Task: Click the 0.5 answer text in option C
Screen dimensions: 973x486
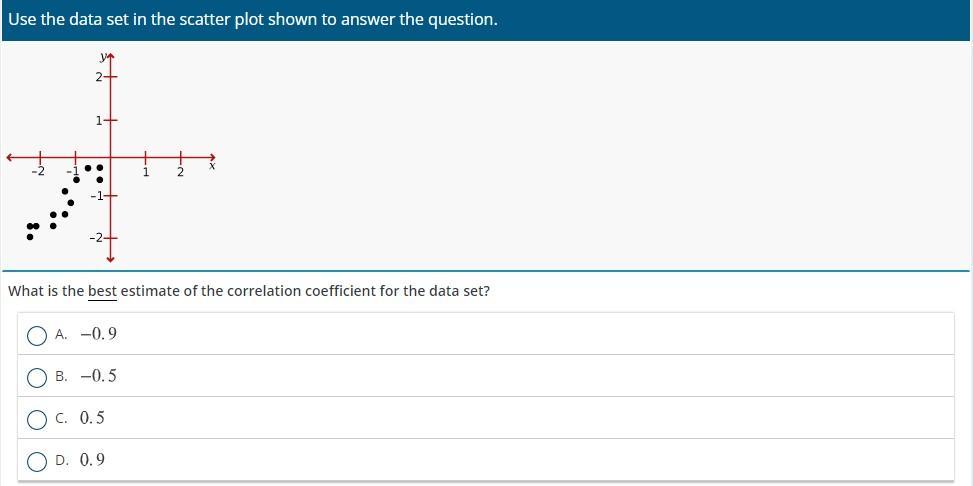Action: [x=92, y=418]
